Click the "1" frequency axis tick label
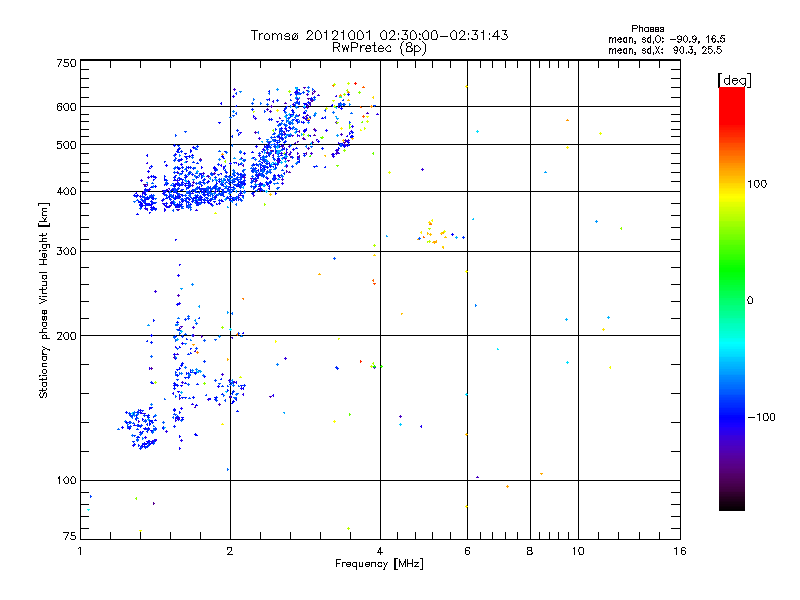Screen dimensions: 800x600 point(81,551)
